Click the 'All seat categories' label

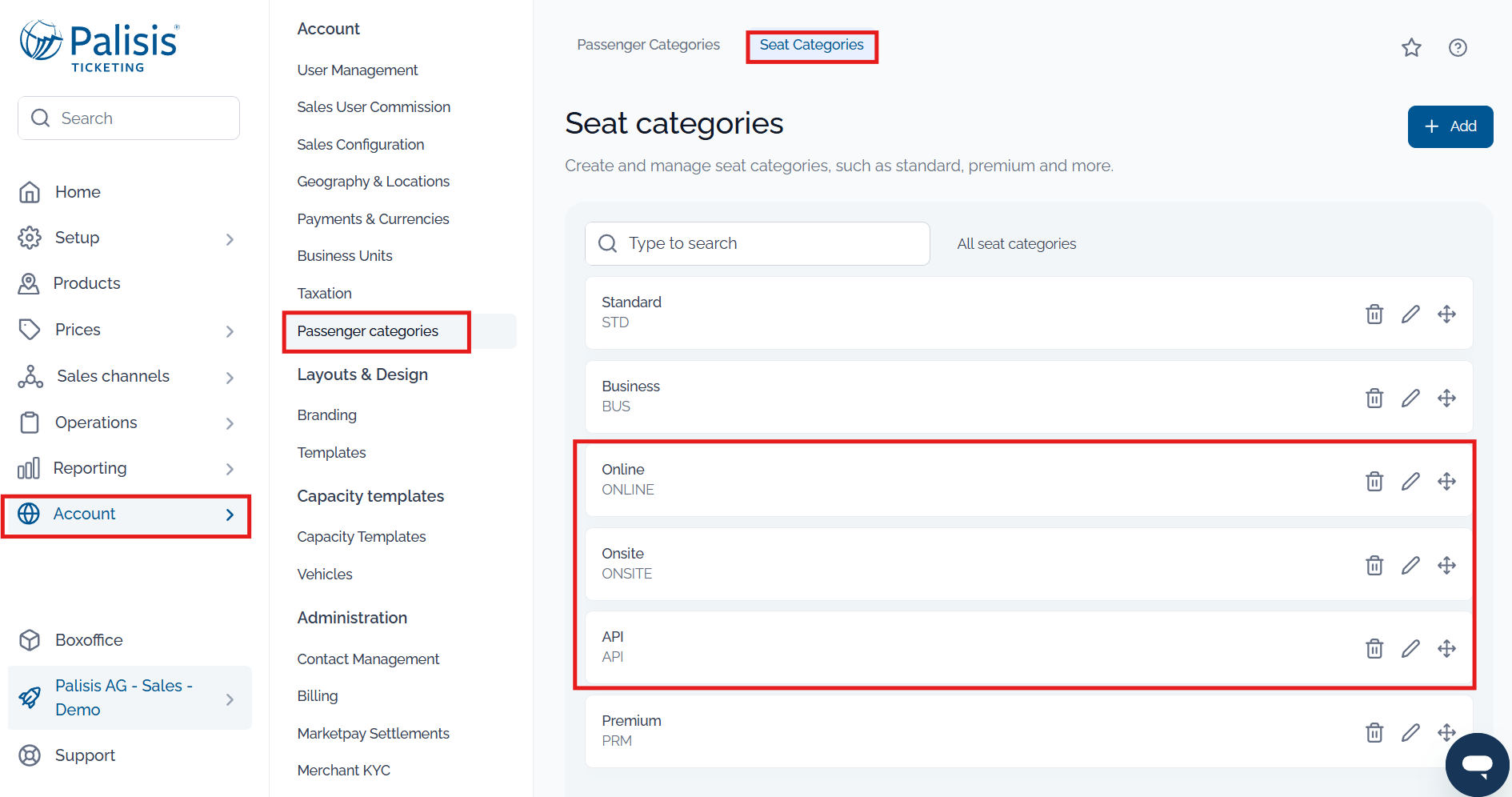coord(1017,244)
